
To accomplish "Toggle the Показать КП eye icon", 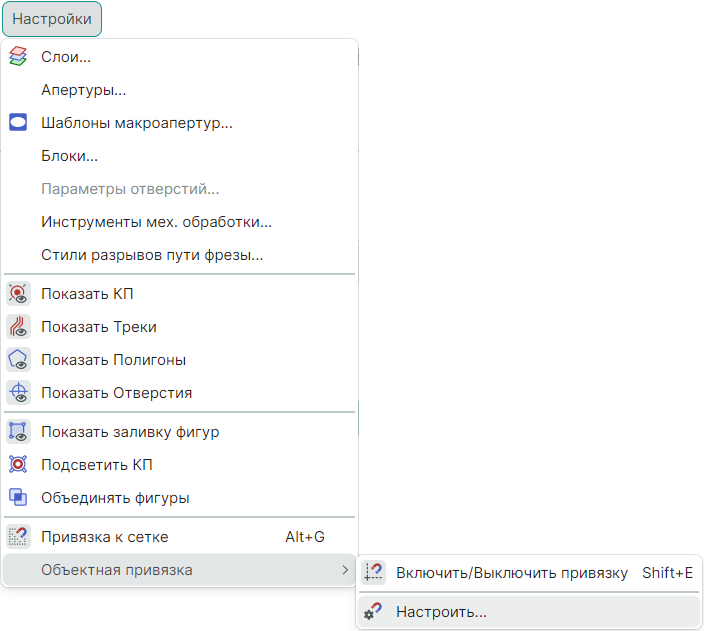I will (x=18, y=294).
